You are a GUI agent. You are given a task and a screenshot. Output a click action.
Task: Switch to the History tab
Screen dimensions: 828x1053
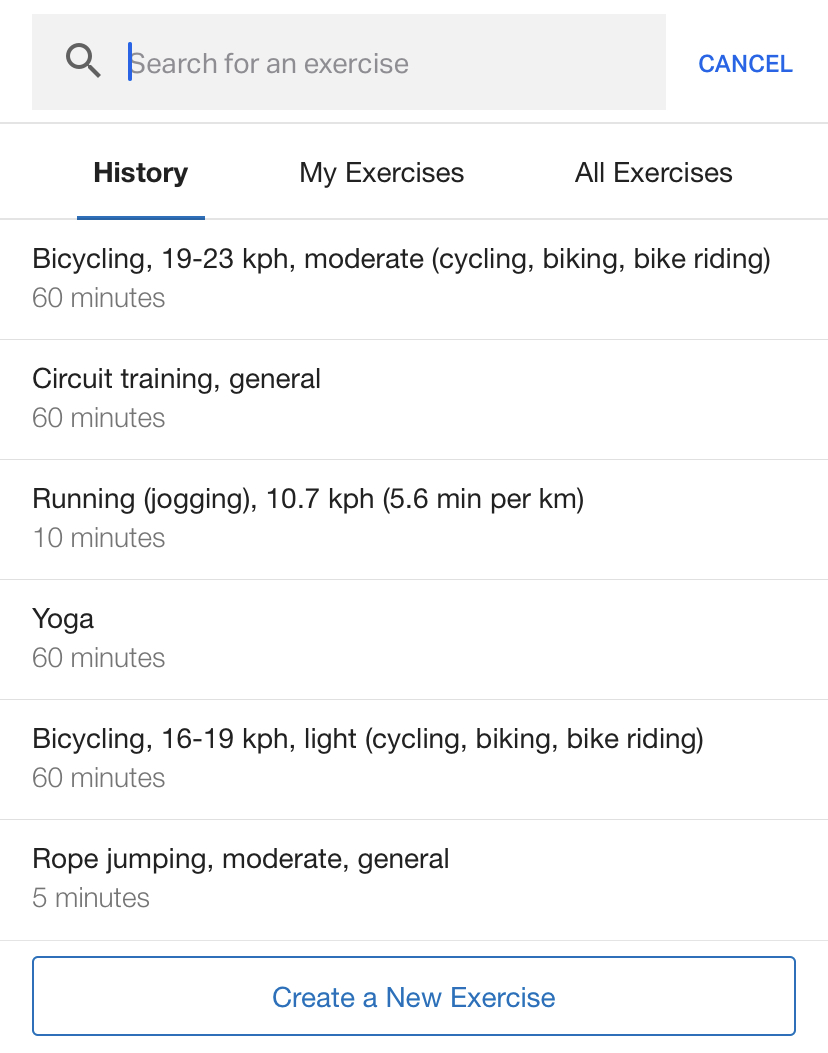point(141,173)
